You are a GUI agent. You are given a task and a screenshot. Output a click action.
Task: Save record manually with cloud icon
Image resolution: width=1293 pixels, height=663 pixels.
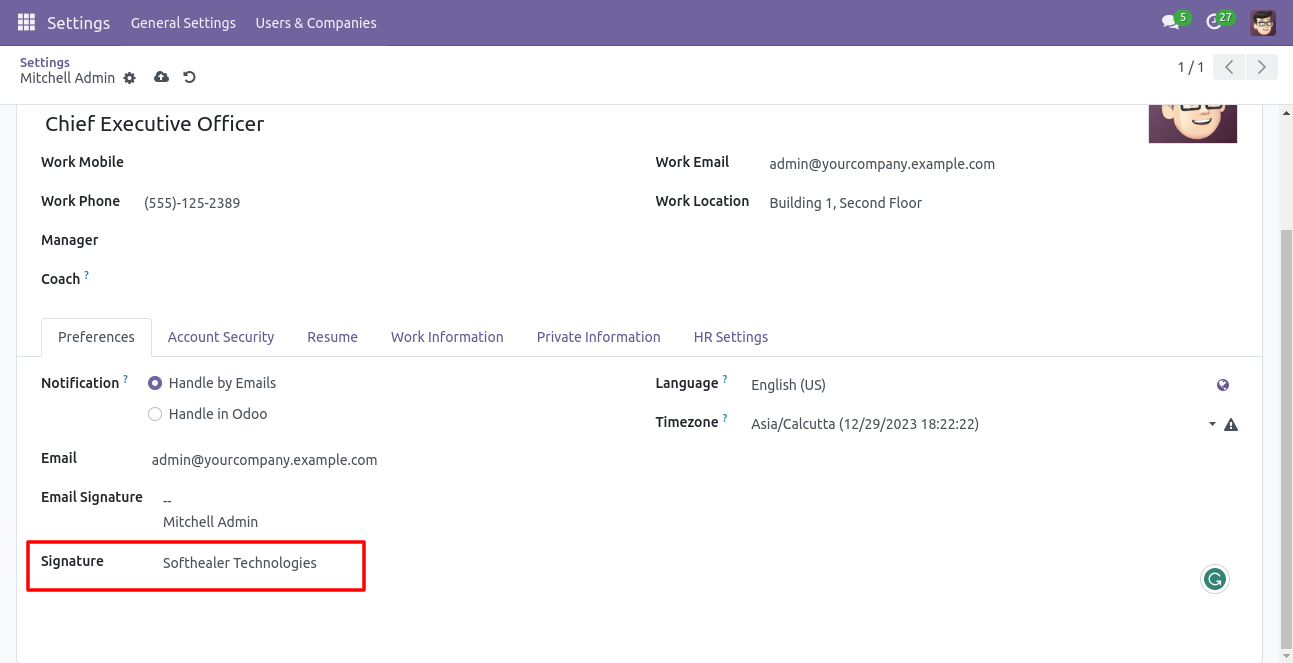pyautogui.click(x=161, y=77)
